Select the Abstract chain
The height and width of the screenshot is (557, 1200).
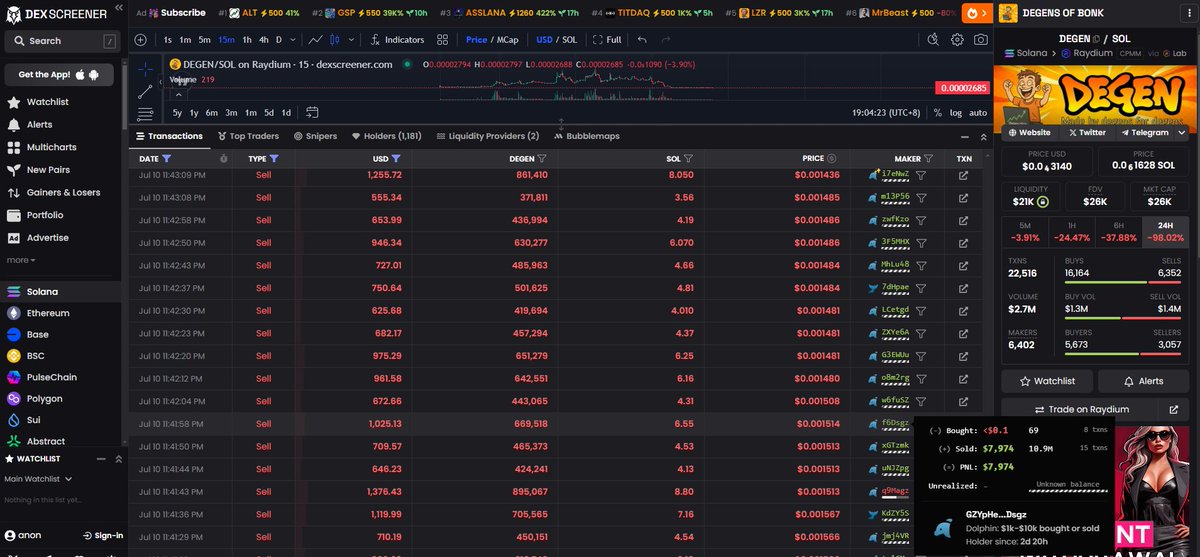click(61, 441)
